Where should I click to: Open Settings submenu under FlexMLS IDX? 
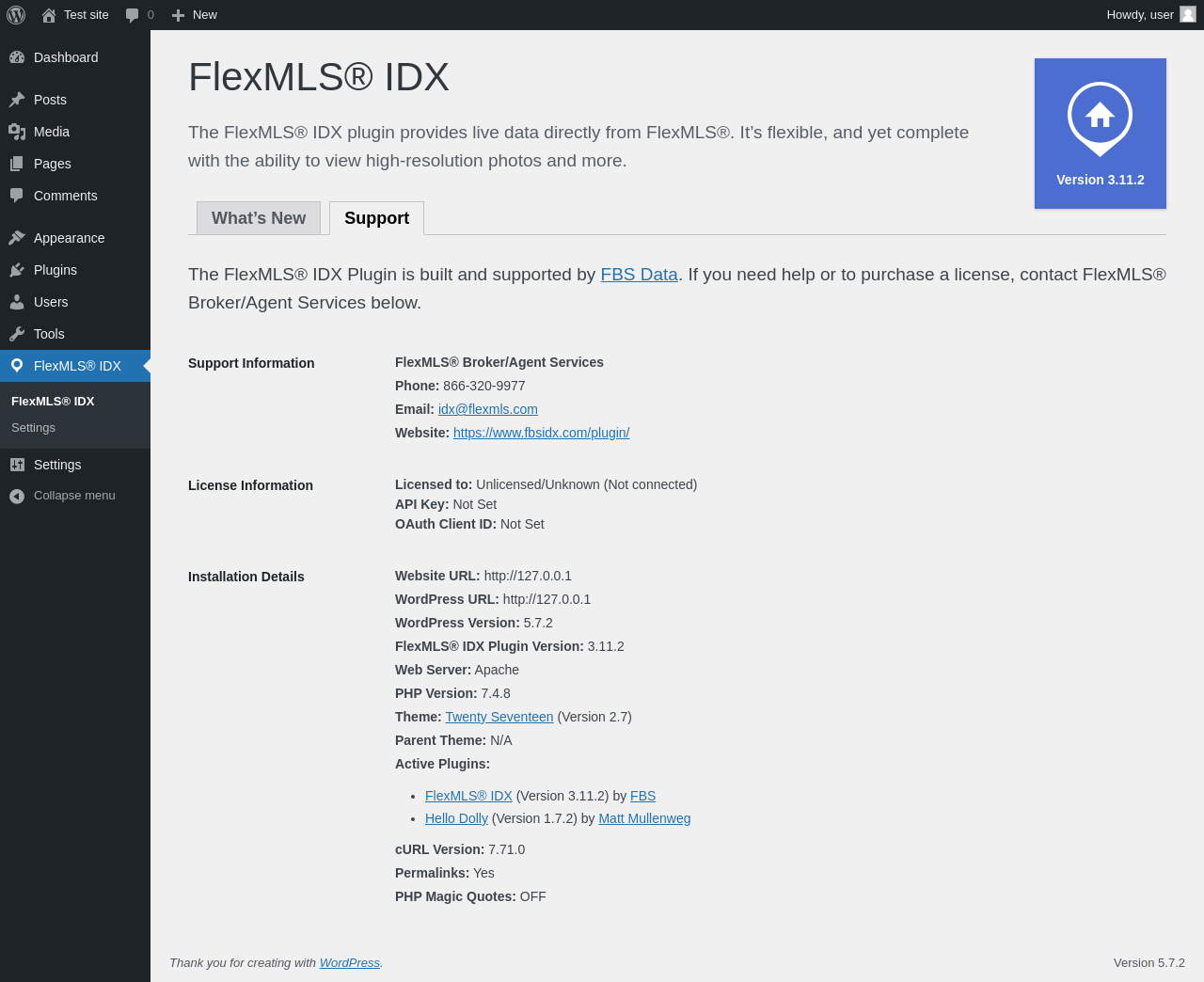33,428
